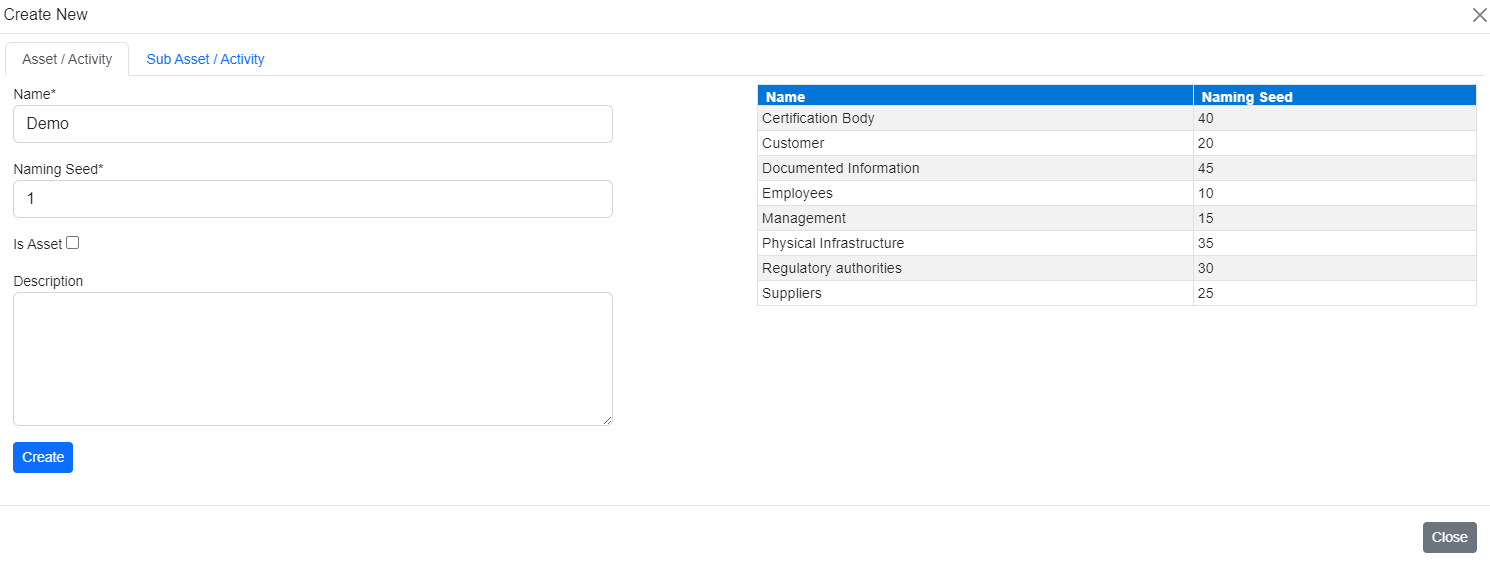Click inside the Description text area

click(x=312, y=358)
